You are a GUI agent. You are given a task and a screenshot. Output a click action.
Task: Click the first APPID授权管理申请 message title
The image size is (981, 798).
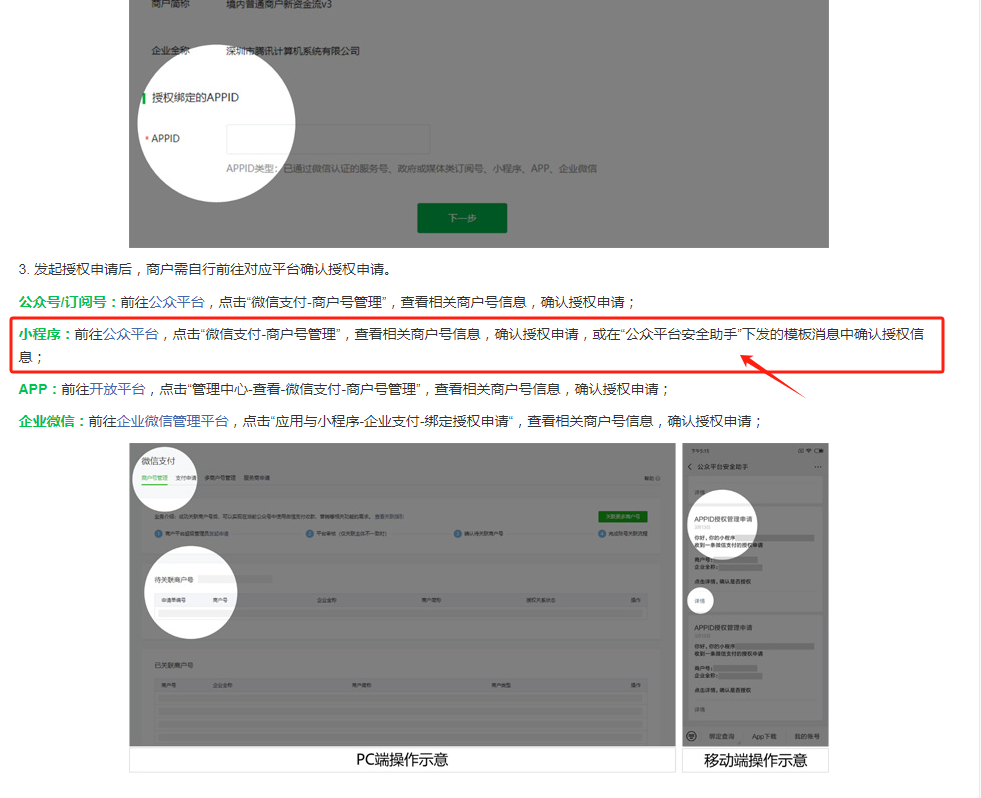tap(723, 519)
